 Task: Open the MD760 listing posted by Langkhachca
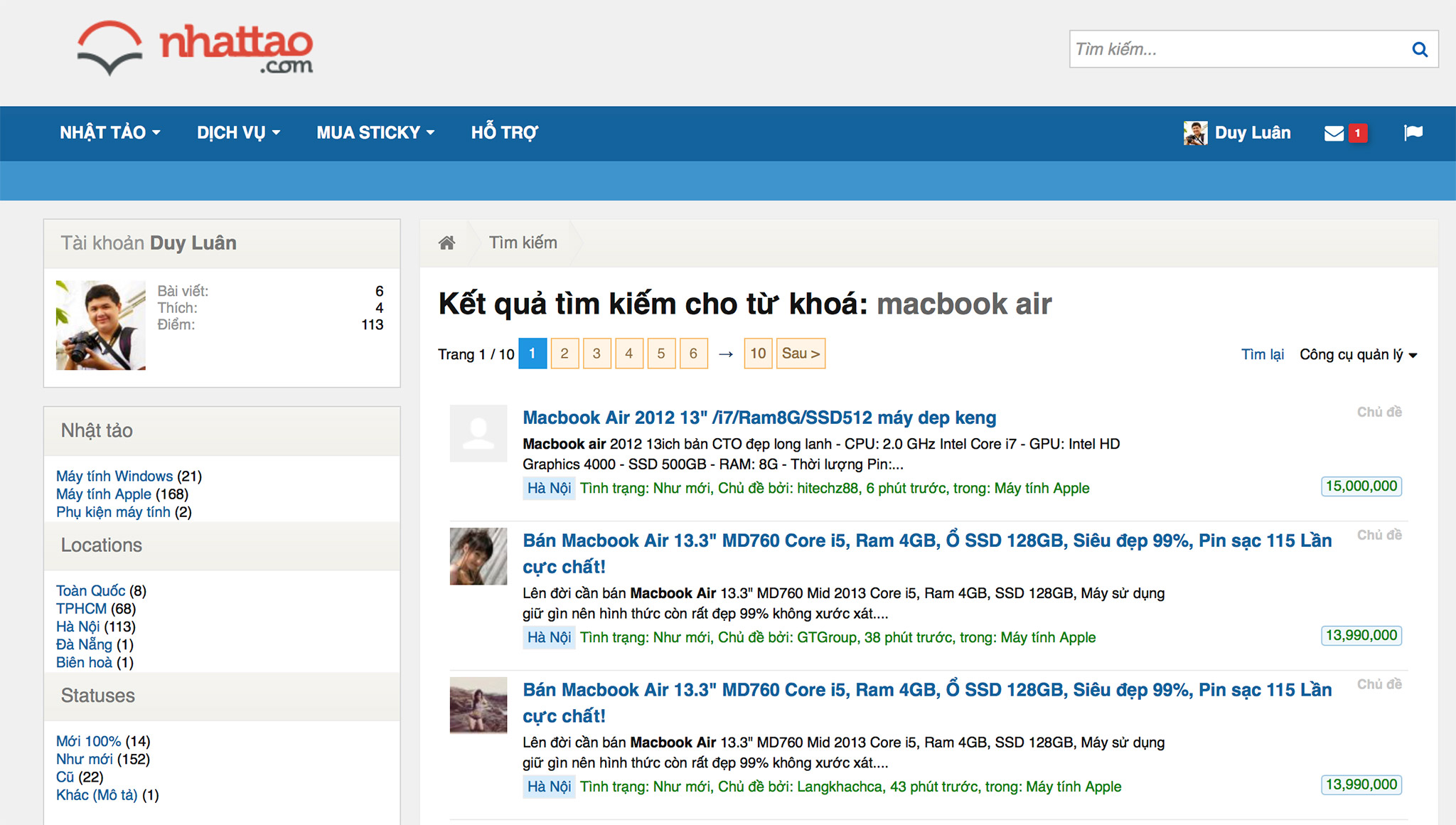[927, 703]
